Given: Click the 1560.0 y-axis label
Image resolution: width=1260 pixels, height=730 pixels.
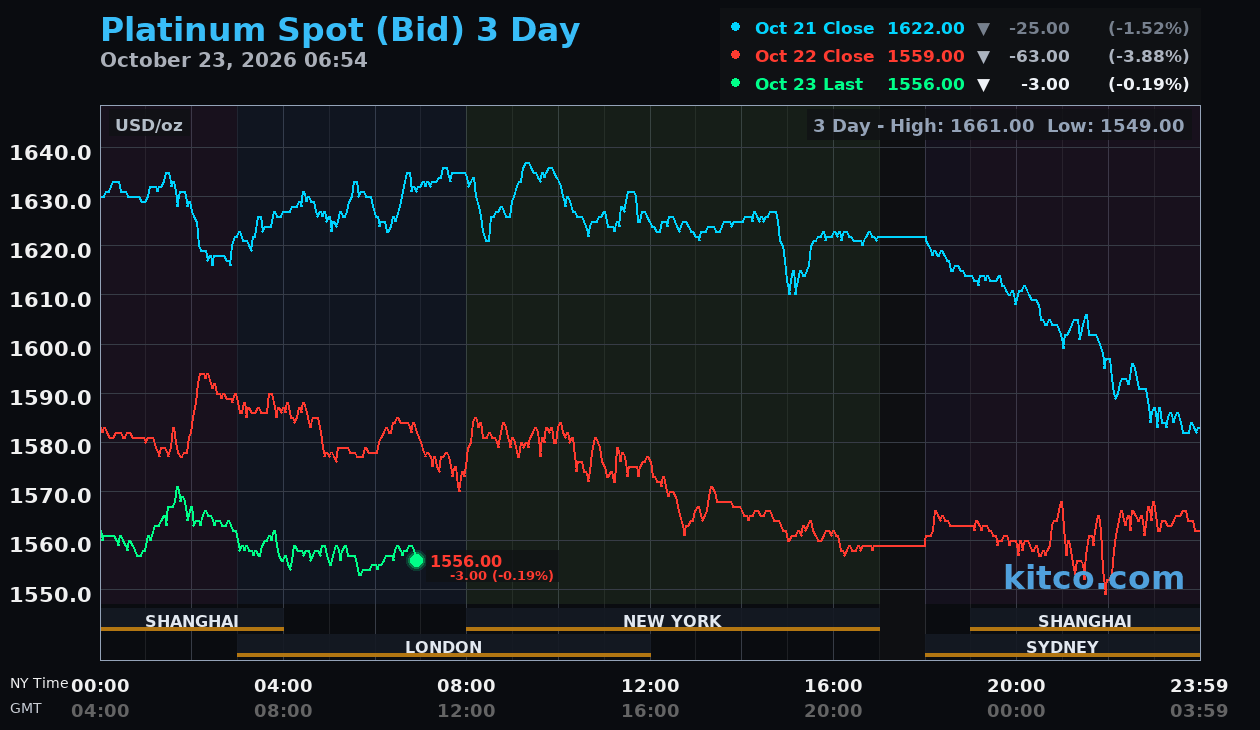Looking at the screenshot, I should coord(50,544).
